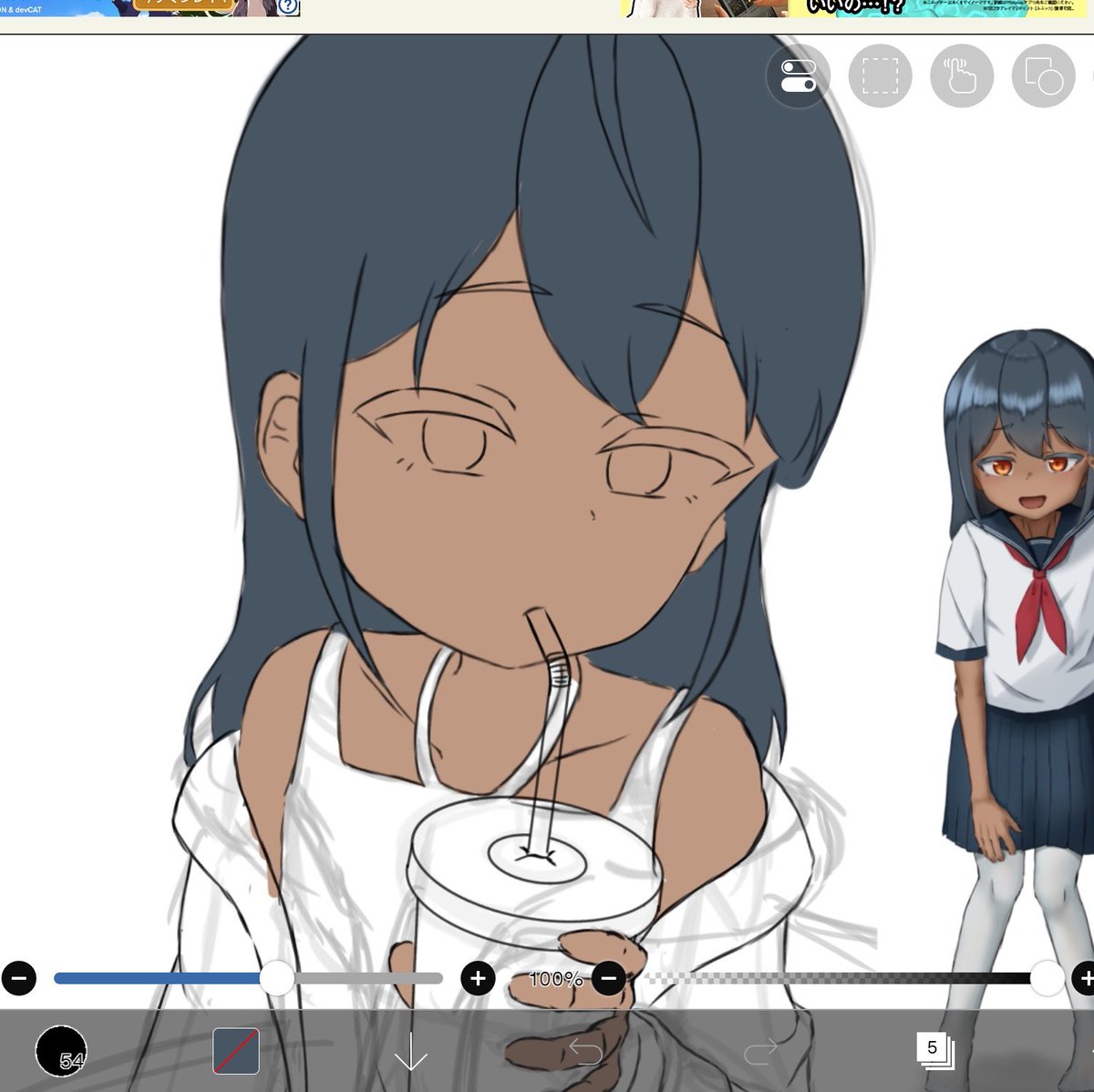Decrease brush thickness with minus button
The width and height of the screenshot is (1094, 1092).
(x=19, y=979)
